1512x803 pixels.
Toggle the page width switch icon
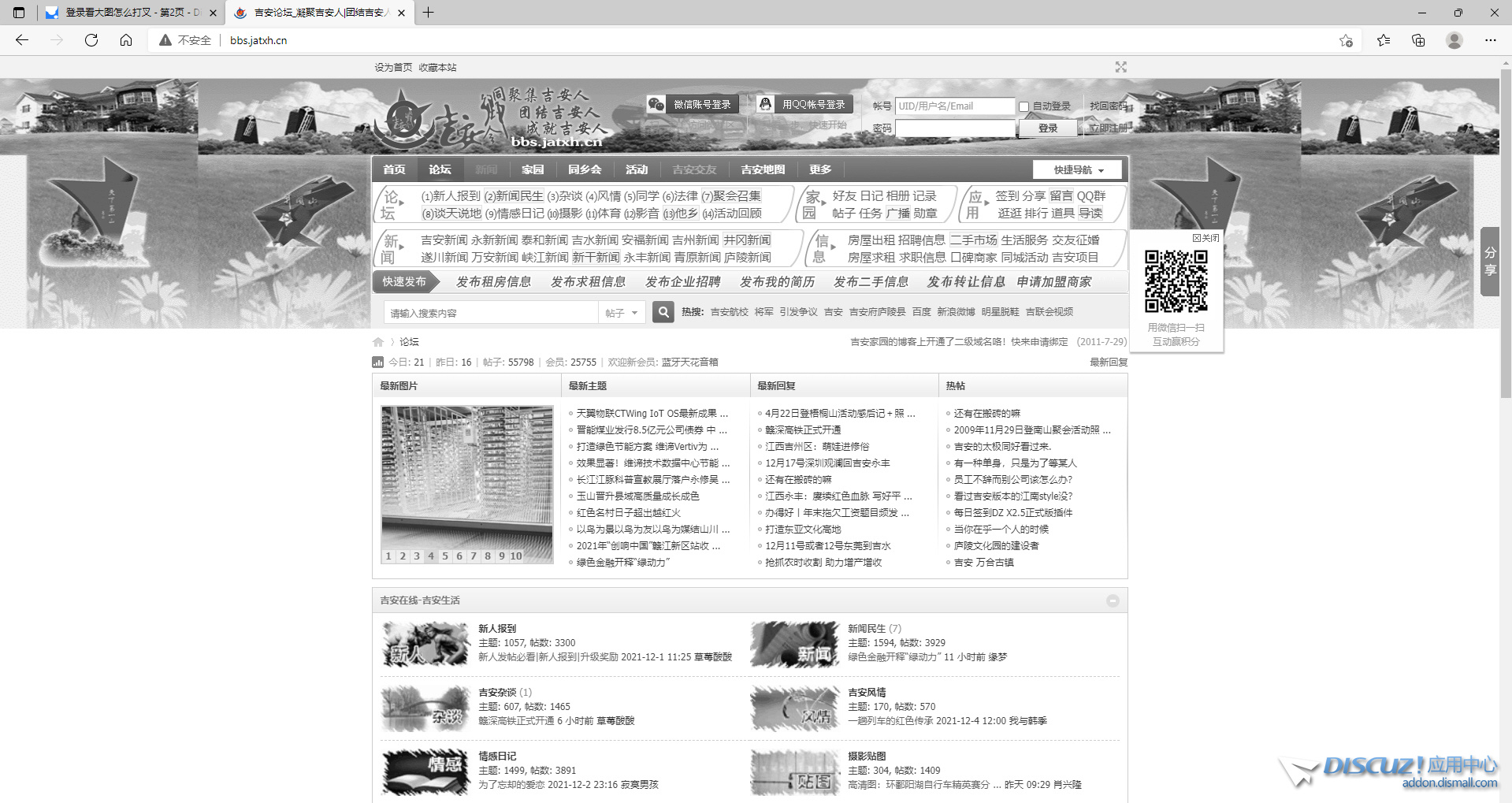[1121, 67]
